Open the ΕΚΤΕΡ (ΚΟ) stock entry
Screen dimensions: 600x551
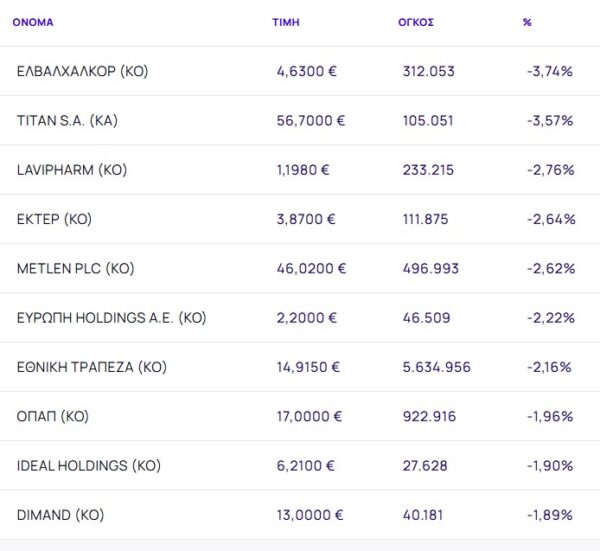tap(54, 219)
